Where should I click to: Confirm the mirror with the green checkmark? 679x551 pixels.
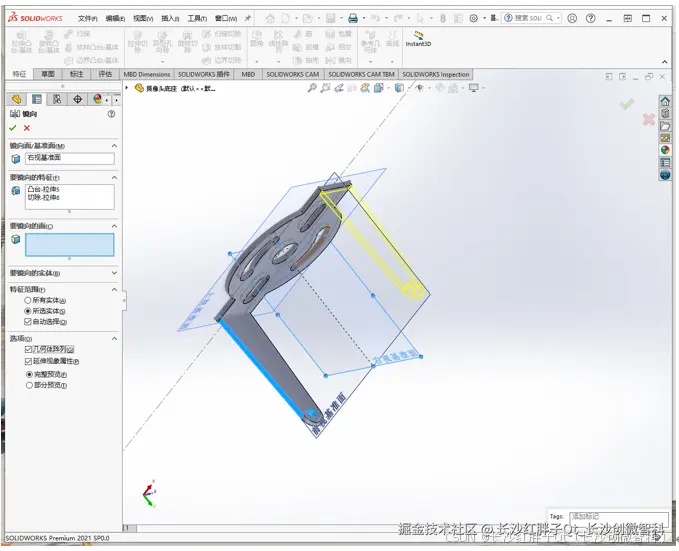pyautogui.click(x=13, y=128)
